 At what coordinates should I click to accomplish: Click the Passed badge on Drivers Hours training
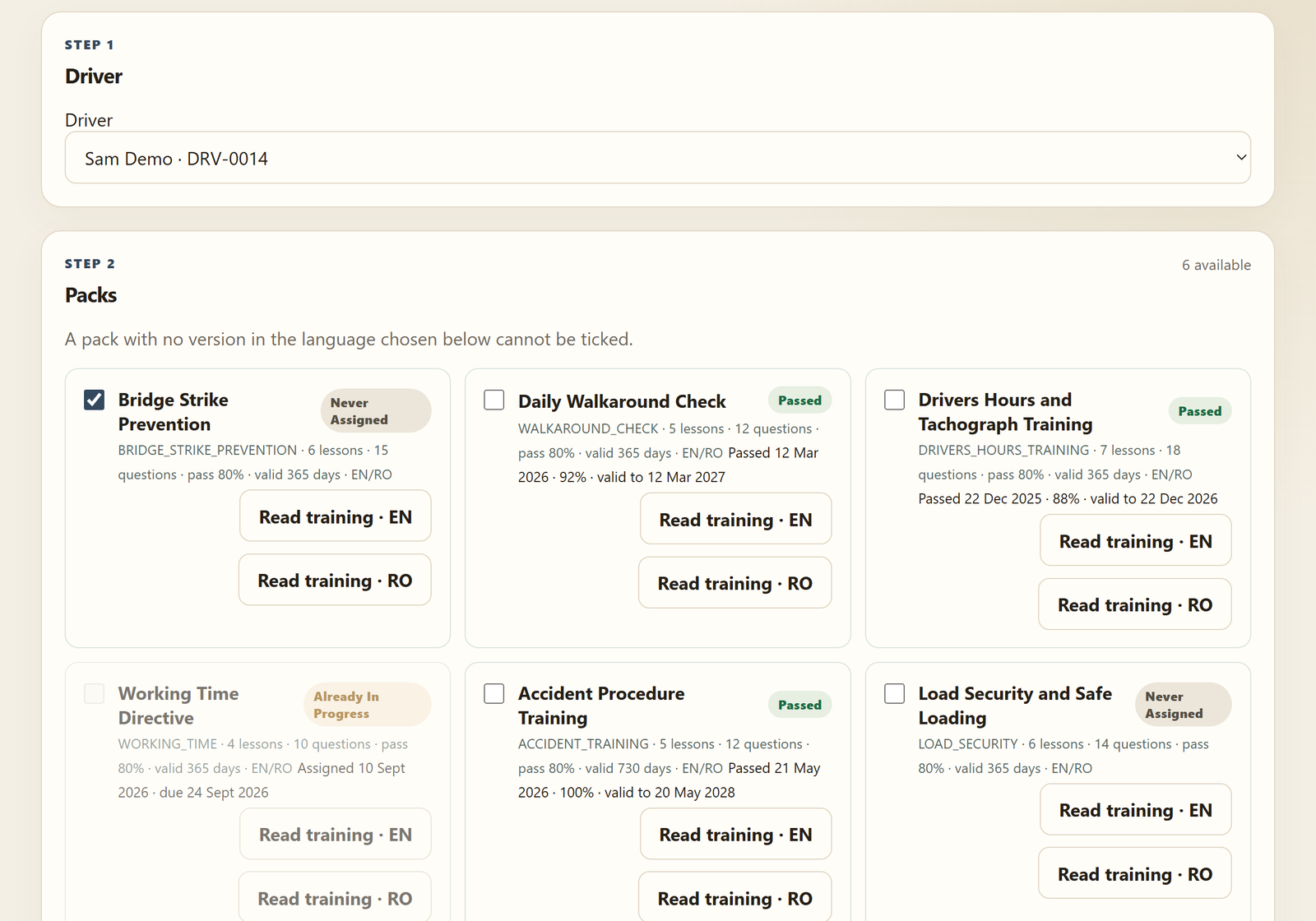point(1200,411)
